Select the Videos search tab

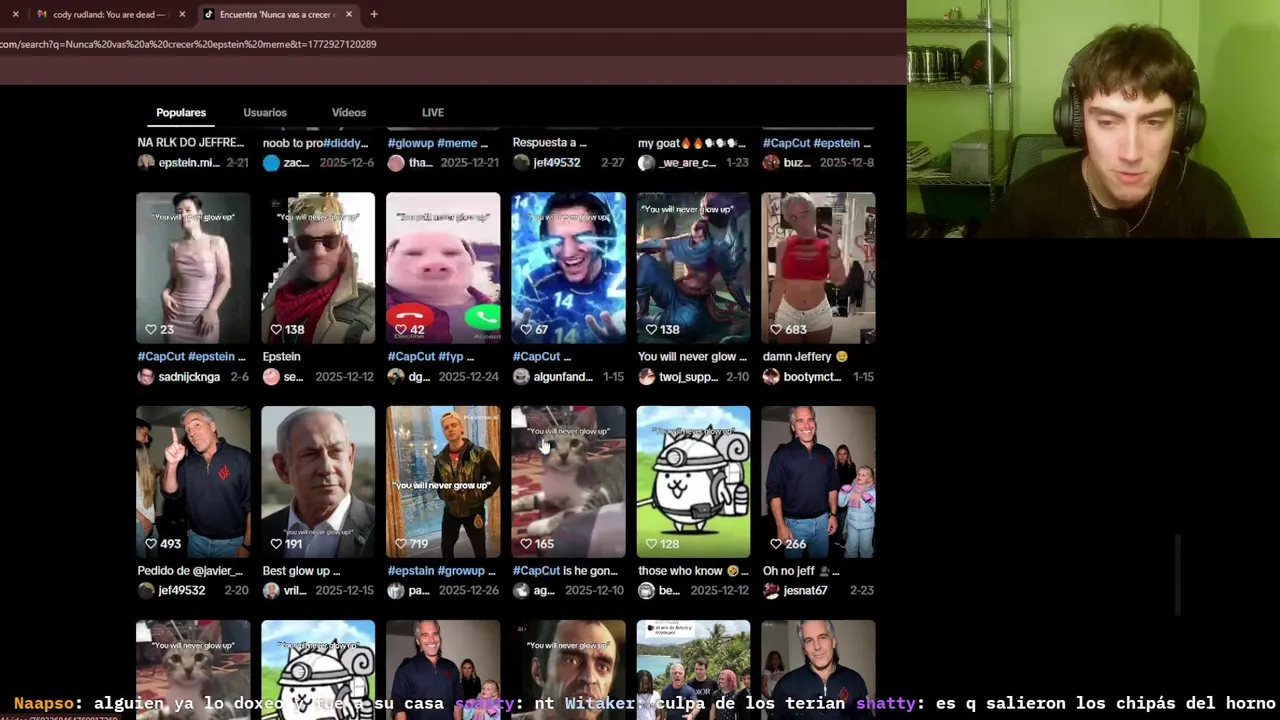(x=349, y=113)
